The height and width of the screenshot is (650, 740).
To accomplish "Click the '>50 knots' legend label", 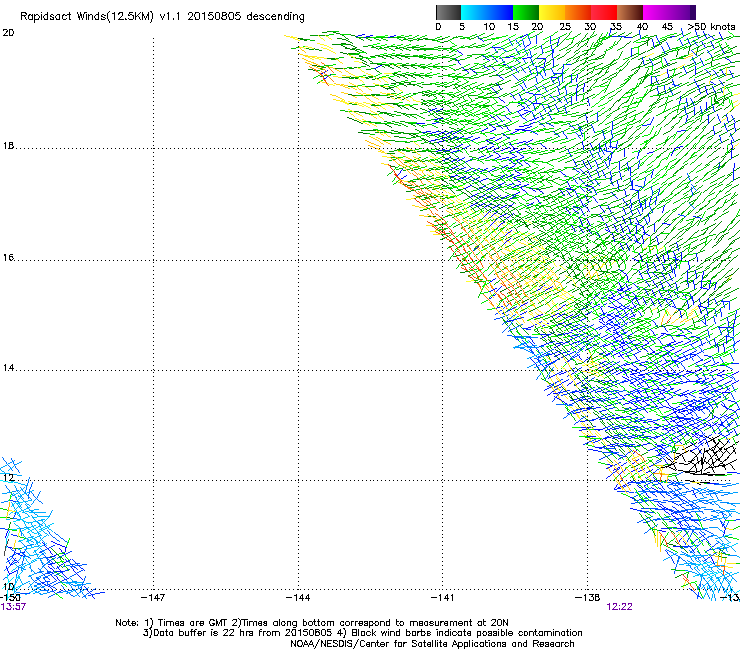I will click(711, 27).
